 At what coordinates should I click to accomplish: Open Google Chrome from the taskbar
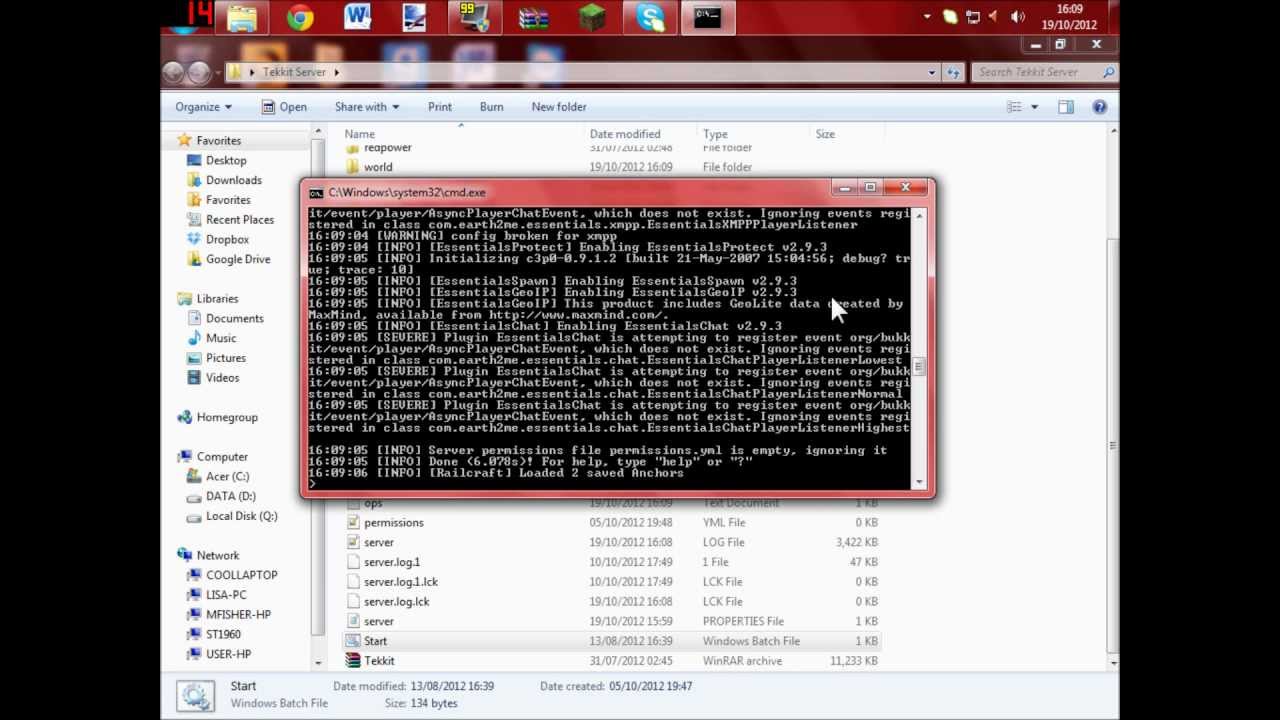tap(300, 18)
